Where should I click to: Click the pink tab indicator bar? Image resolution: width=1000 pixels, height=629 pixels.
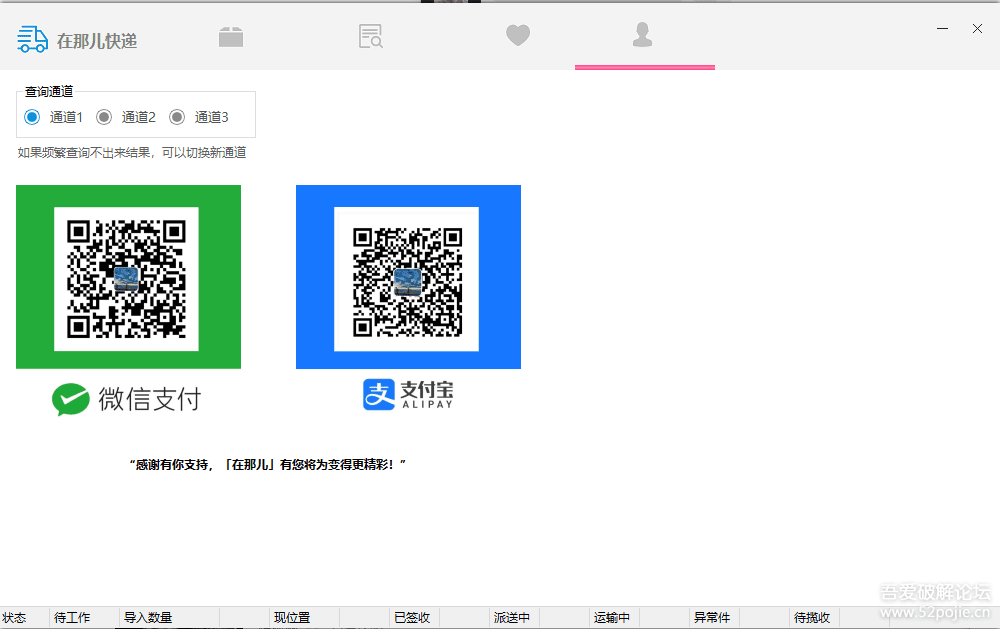click(644, 68)
